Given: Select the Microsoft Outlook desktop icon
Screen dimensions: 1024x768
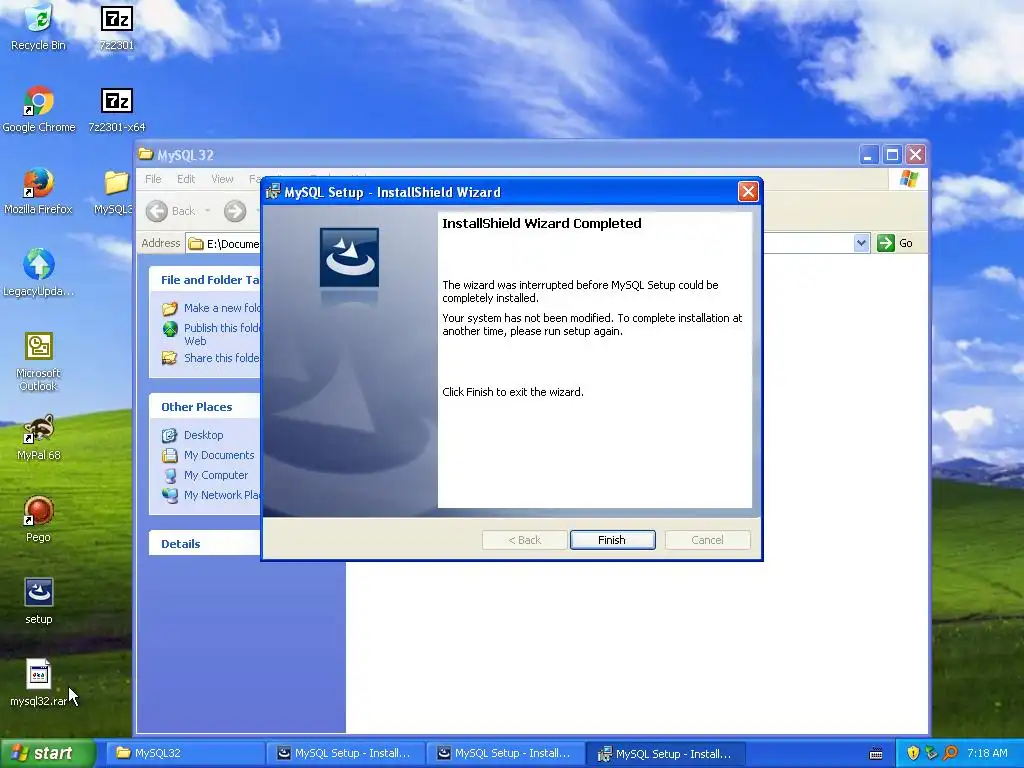Looking at the screenshot, I should (39, 361).
